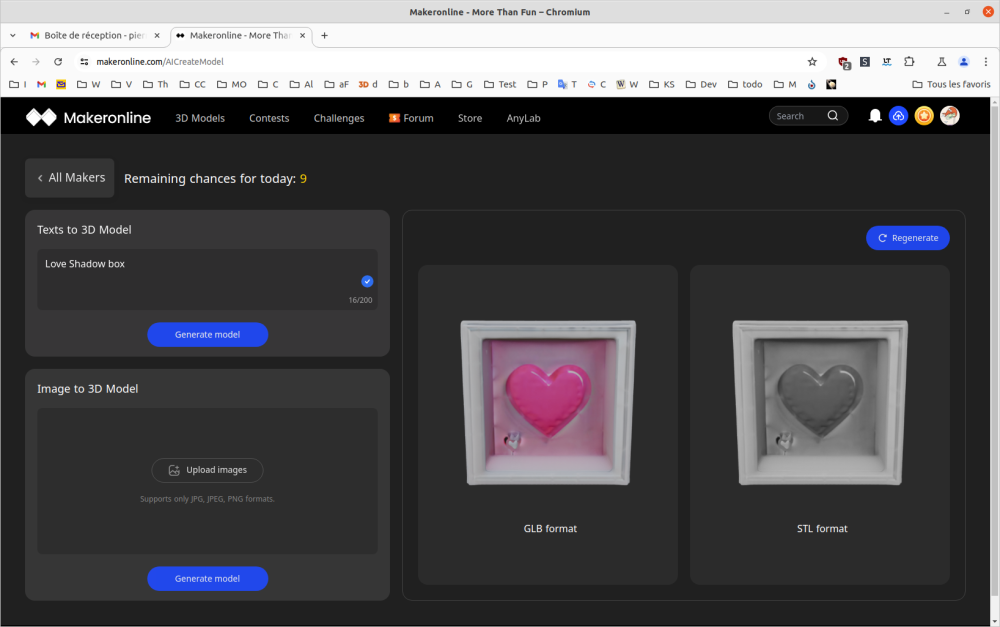The height and width of the screenshot is (627, 1000).
Task: Open the gold star coin icon
Action: click(x=923, y=115)
